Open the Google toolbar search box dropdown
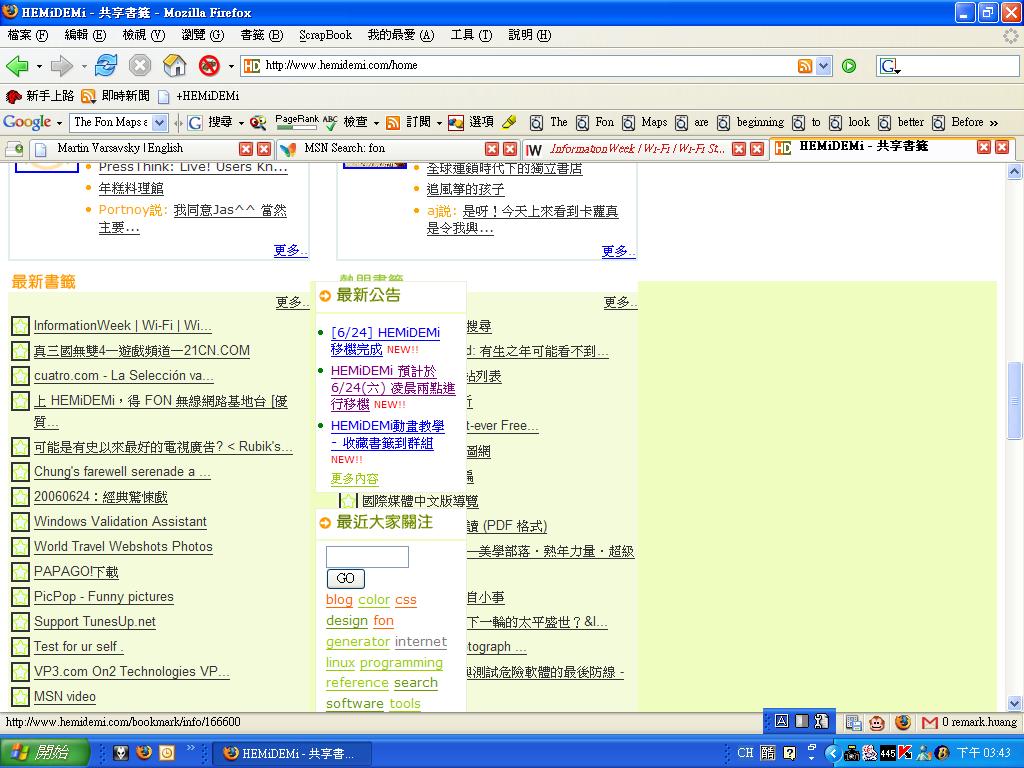 pos(158,122)
